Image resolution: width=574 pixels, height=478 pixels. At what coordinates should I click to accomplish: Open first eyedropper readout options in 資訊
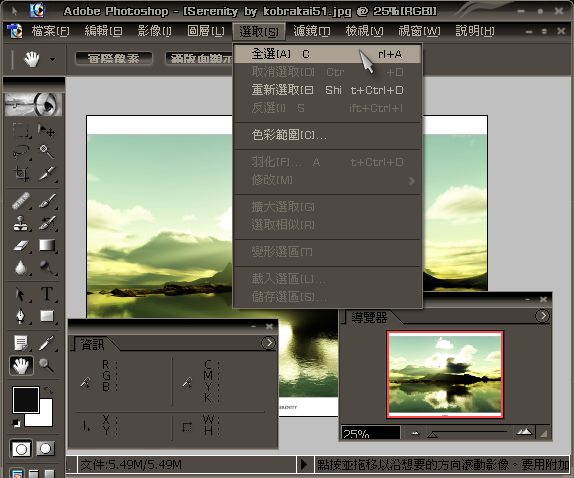click(85, 382)
